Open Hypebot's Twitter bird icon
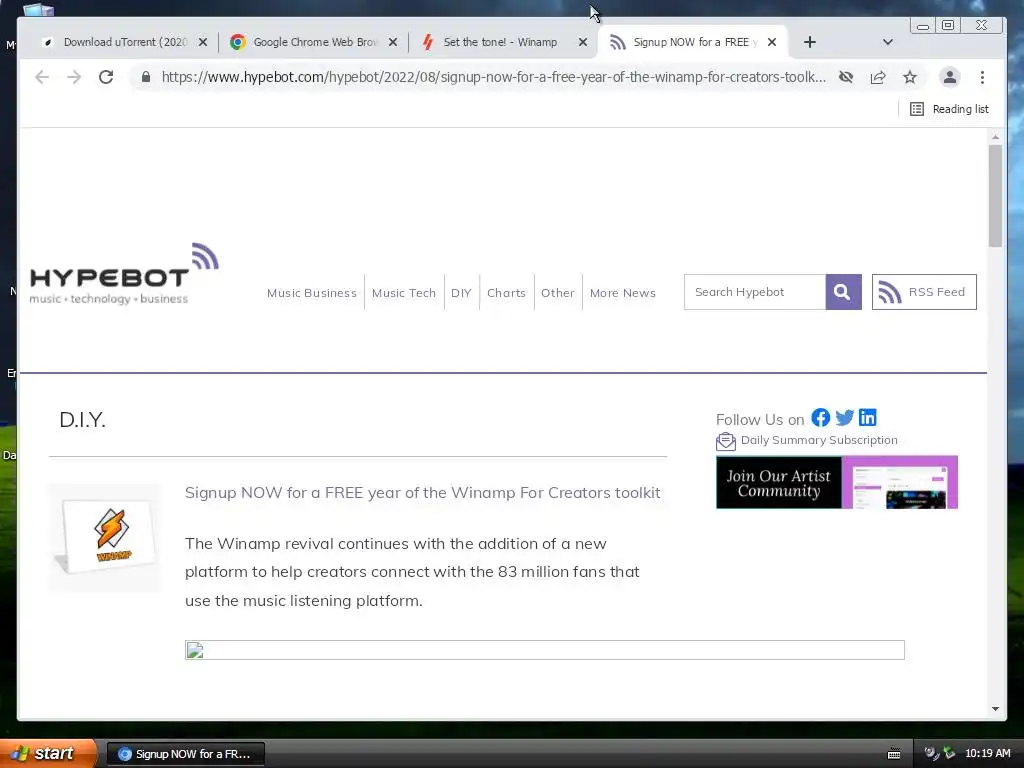 pos(844,417)
